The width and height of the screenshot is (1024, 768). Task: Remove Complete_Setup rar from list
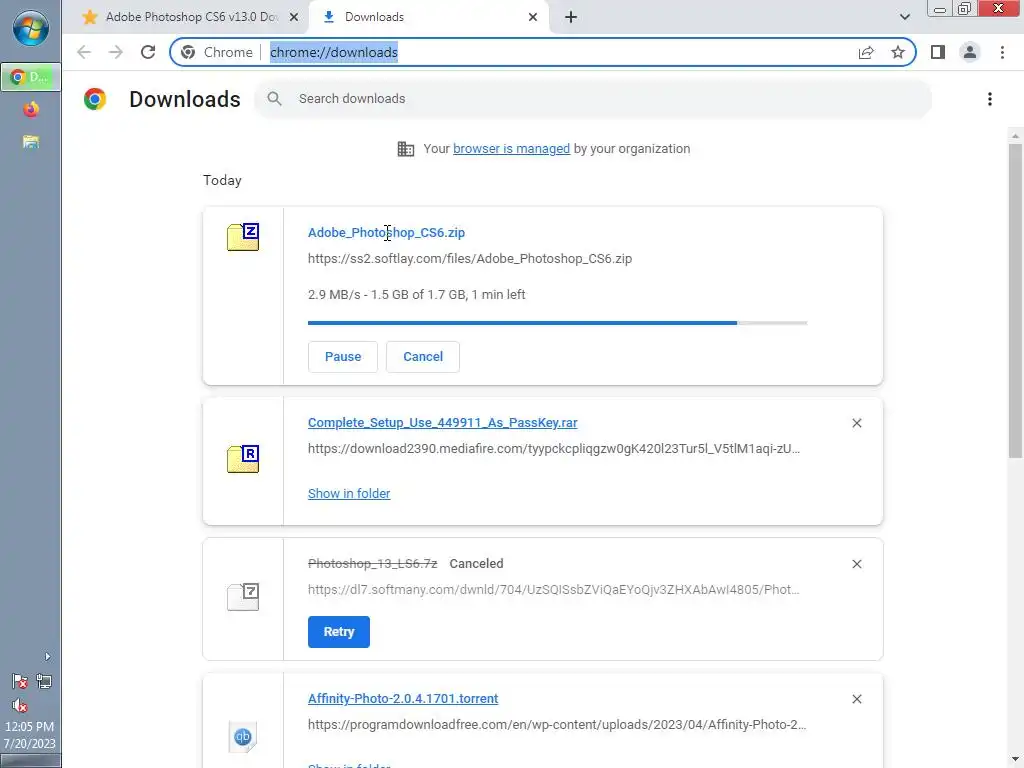click(x=857, y=423)
